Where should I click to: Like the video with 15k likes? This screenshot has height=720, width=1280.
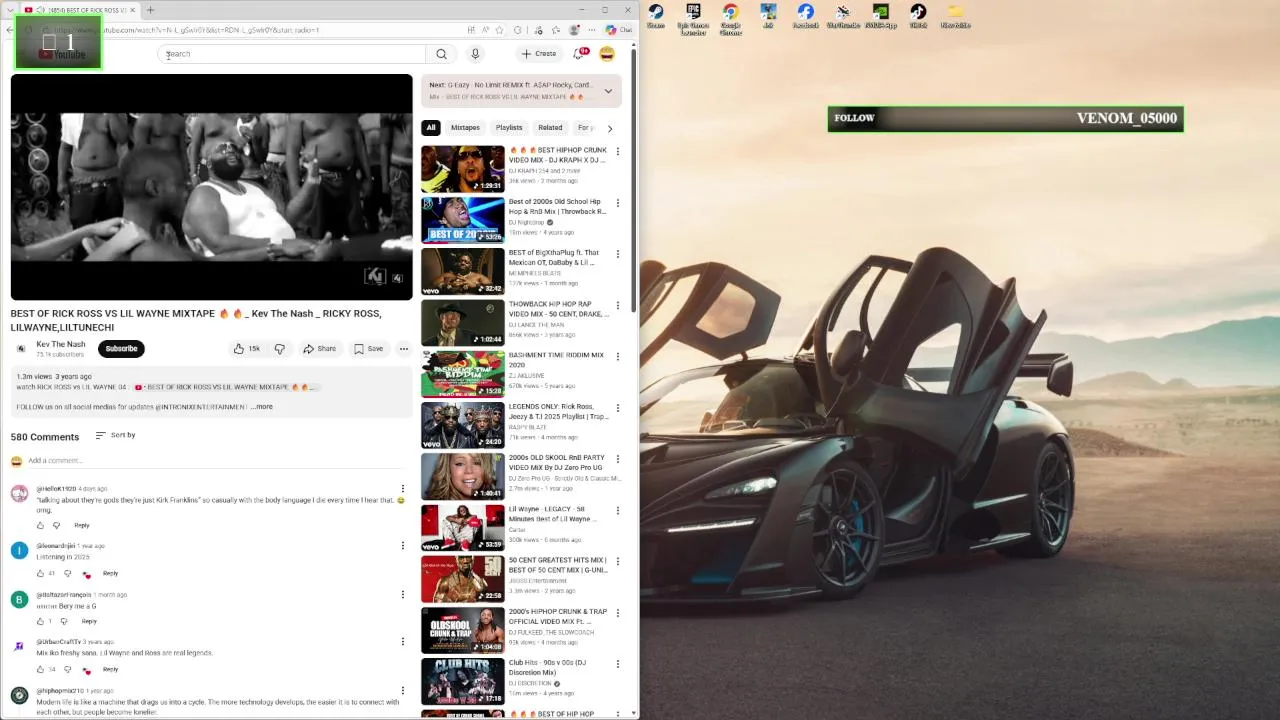pos(247,349)
